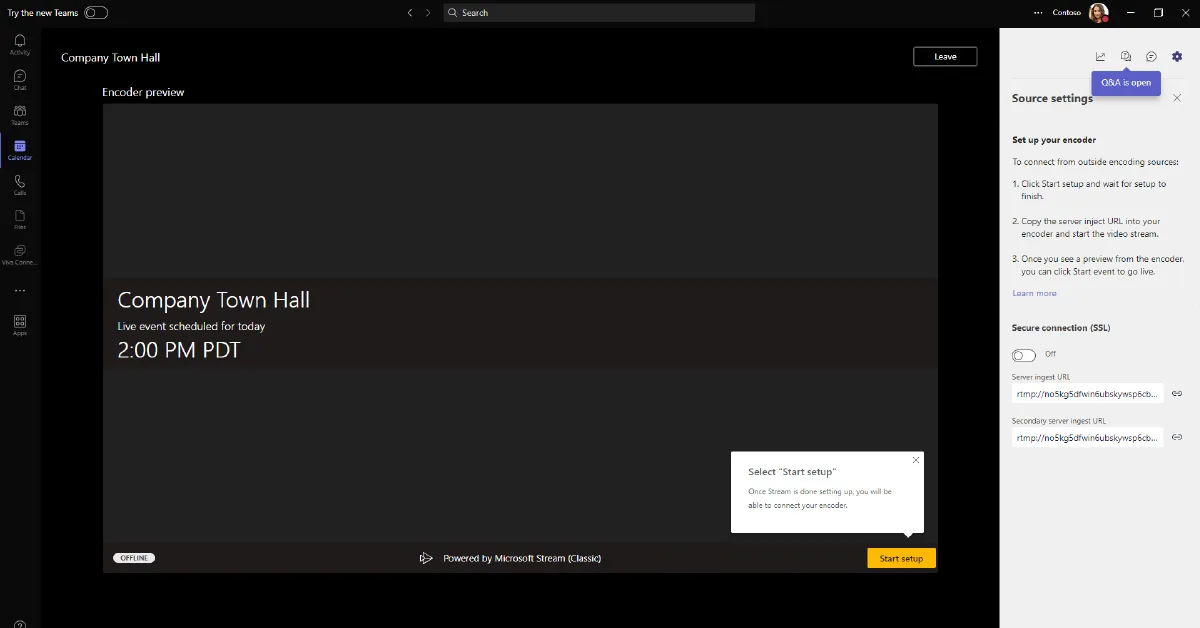Show more apps via sidebar ellipsis
Screen dimensions: 1200x628
pos(20,290)
